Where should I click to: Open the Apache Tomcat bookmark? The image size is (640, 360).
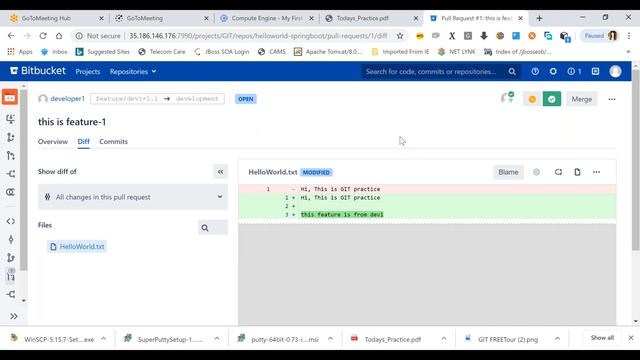pyautogui.click(x=328, y=52)
